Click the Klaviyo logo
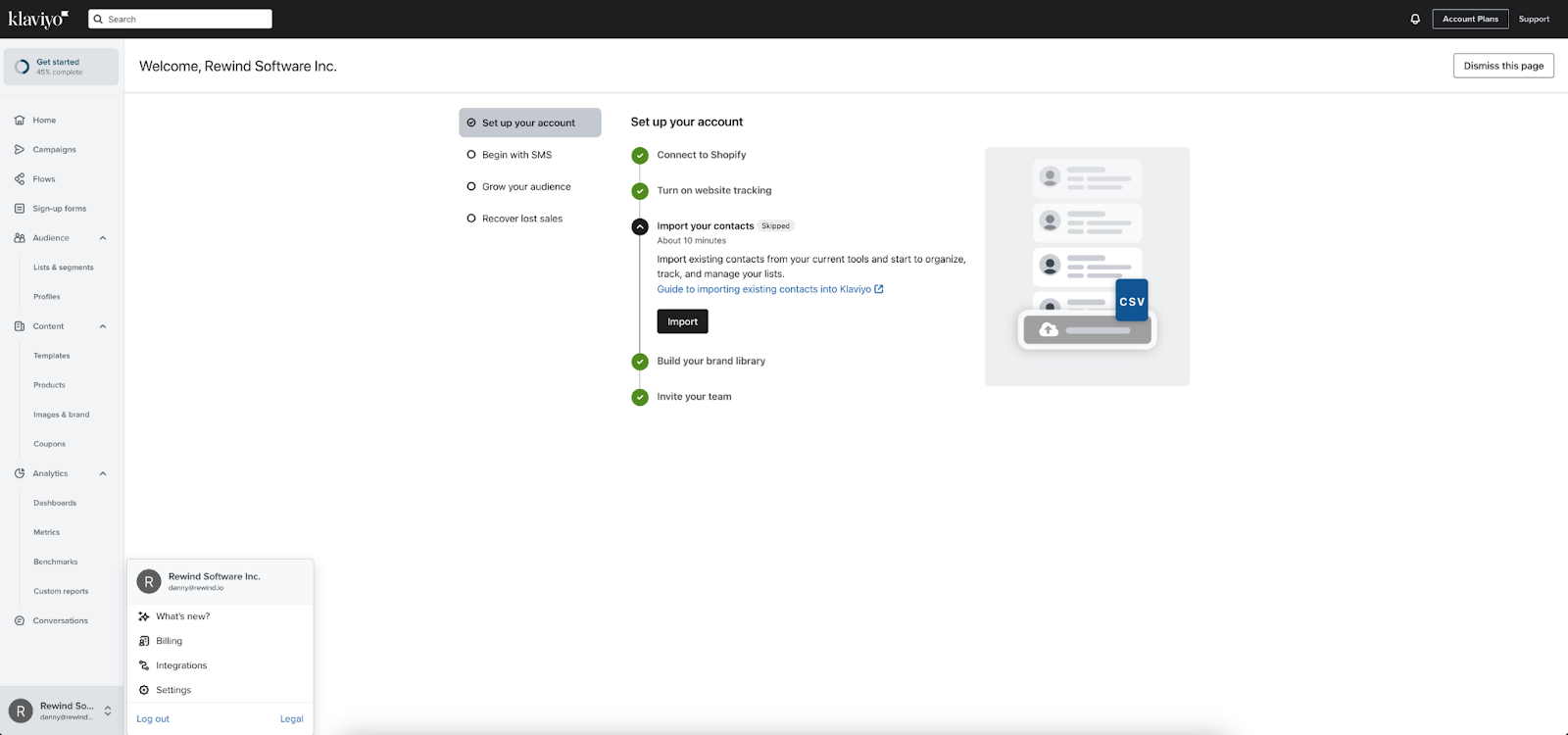 click(38, 20)
